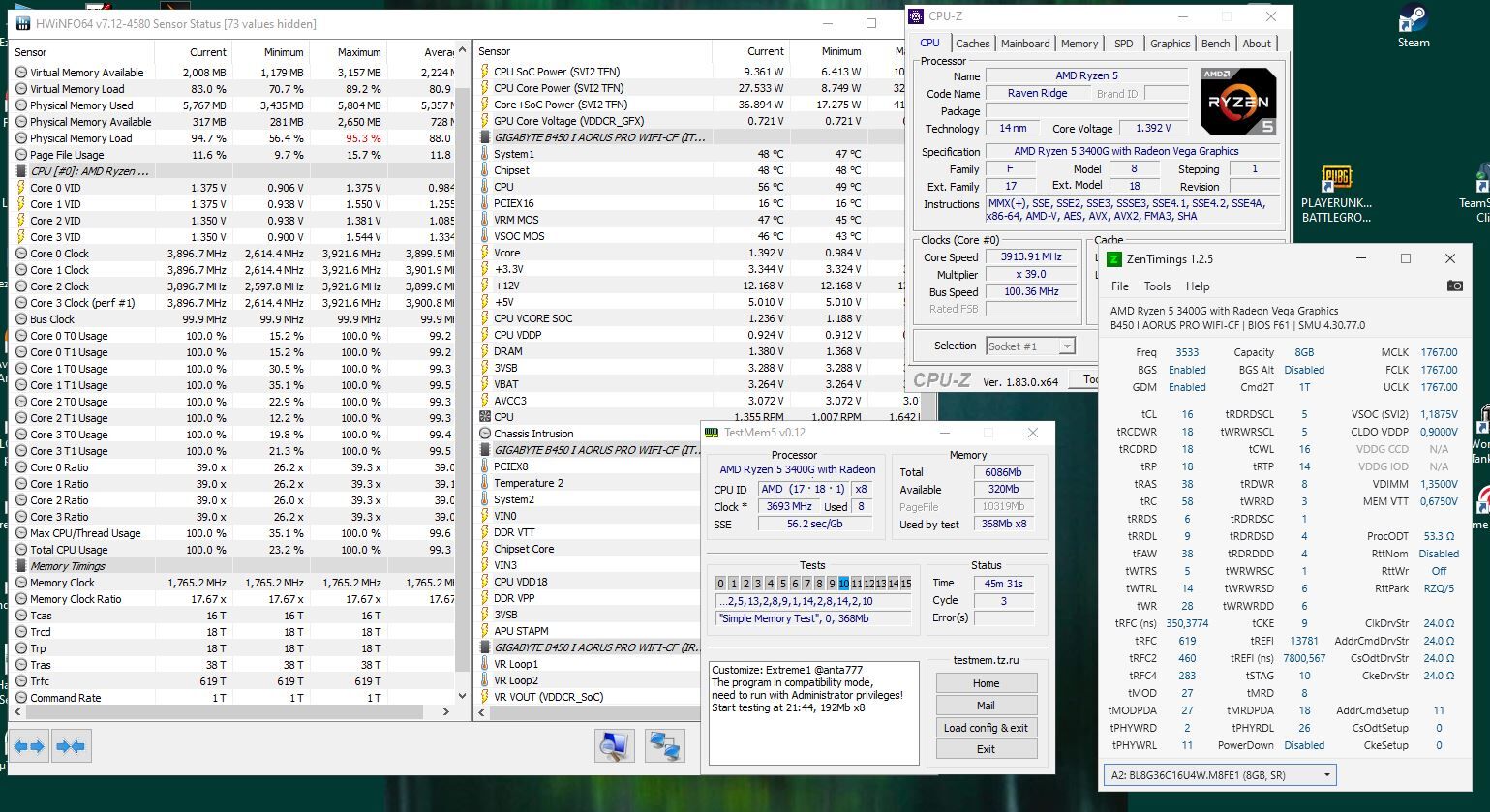Click the testmem.tz.ru text in TestMem5
Viewport: 1490px width, 812px height.
(986, 660)
